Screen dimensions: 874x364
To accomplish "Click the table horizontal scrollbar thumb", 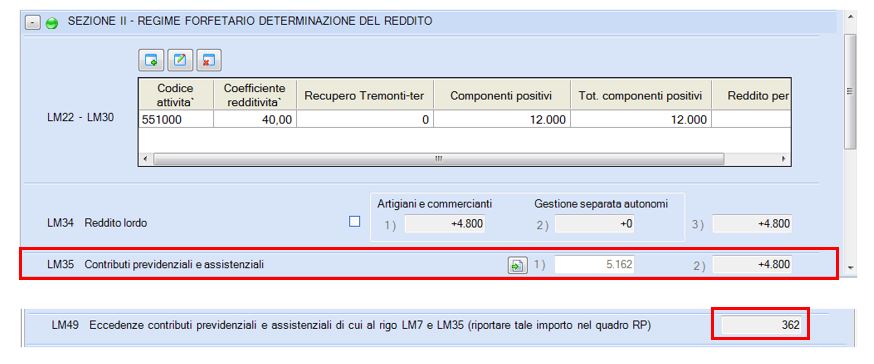I will tap(439, 159).
